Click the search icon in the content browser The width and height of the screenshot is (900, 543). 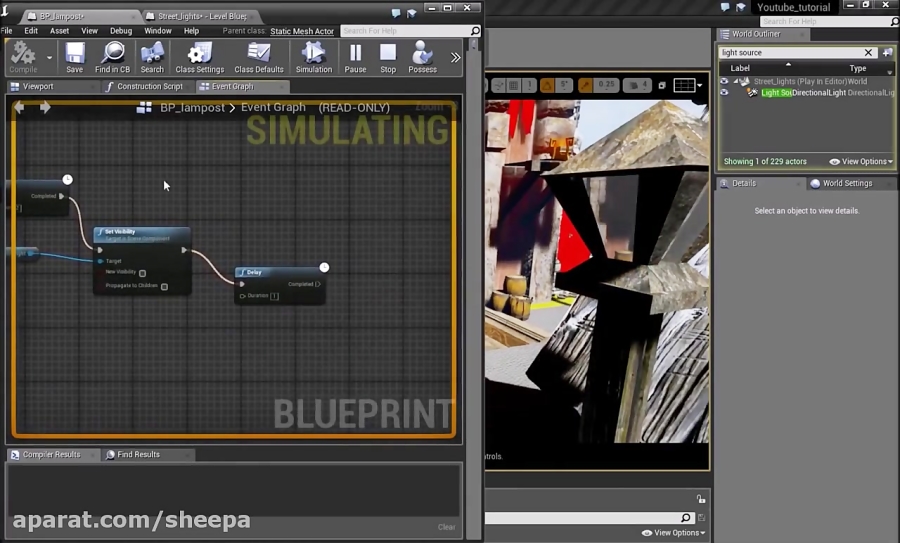coord(686,518)
